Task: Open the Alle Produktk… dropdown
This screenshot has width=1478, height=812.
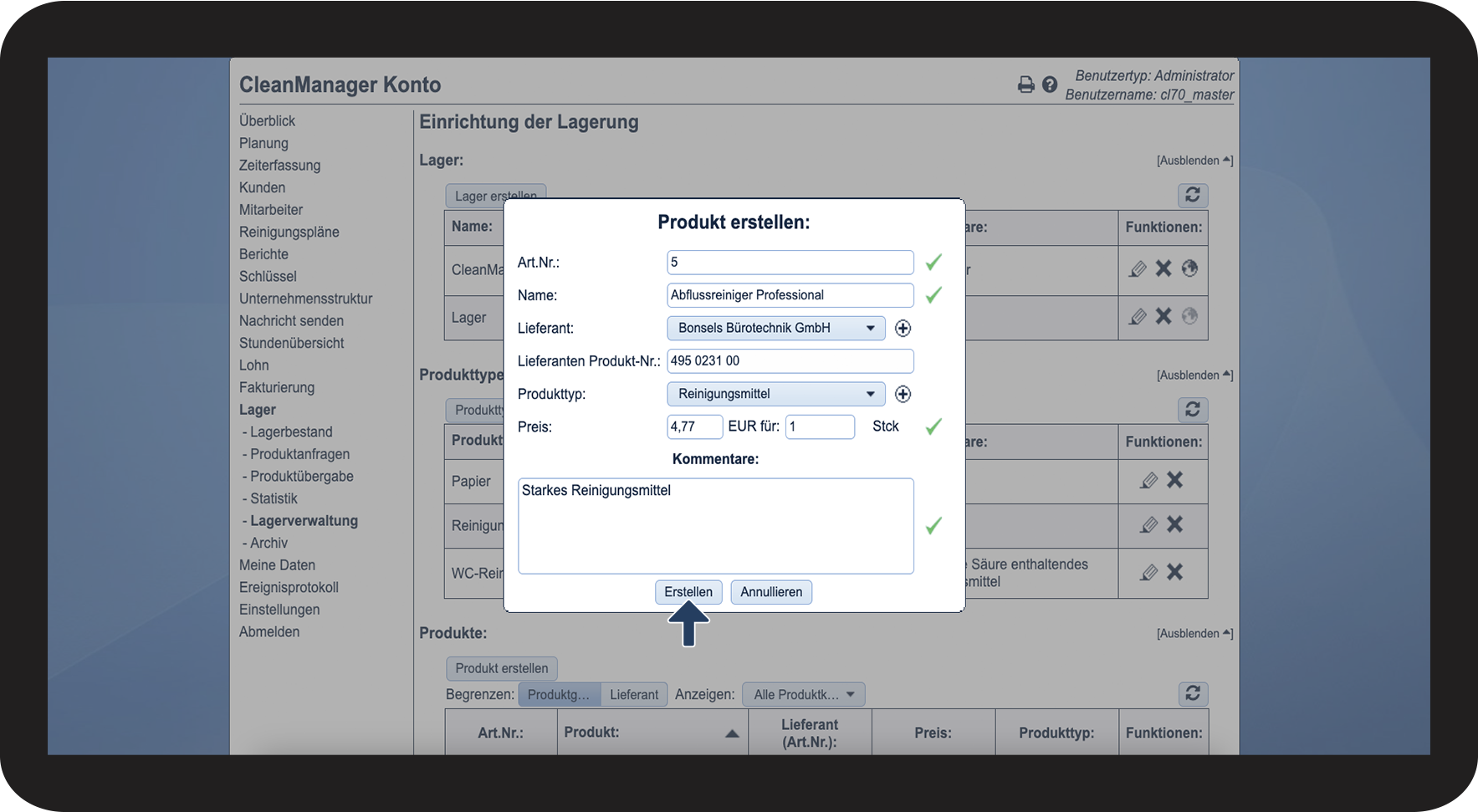Action: point(804,694)
